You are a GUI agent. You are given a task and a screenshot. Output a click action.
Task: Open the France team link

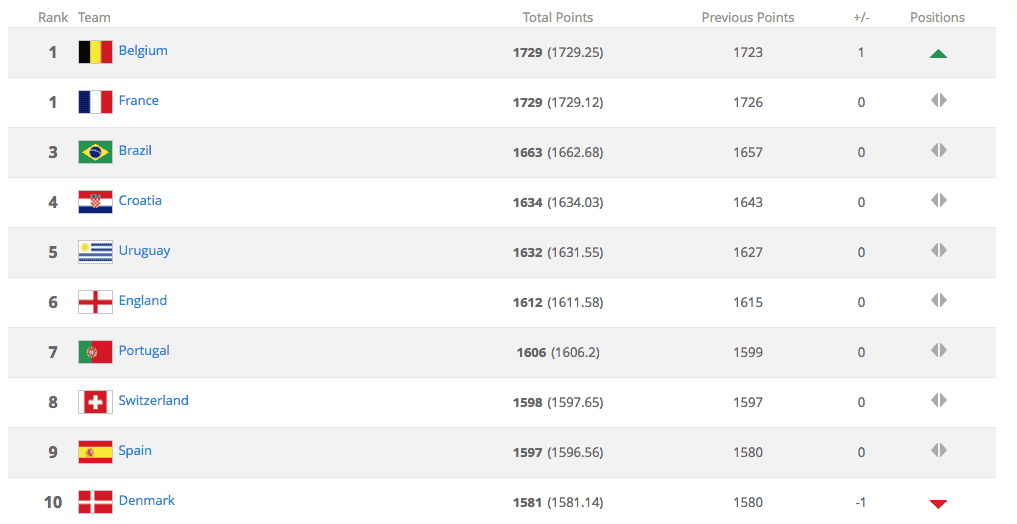click(138, 101)
